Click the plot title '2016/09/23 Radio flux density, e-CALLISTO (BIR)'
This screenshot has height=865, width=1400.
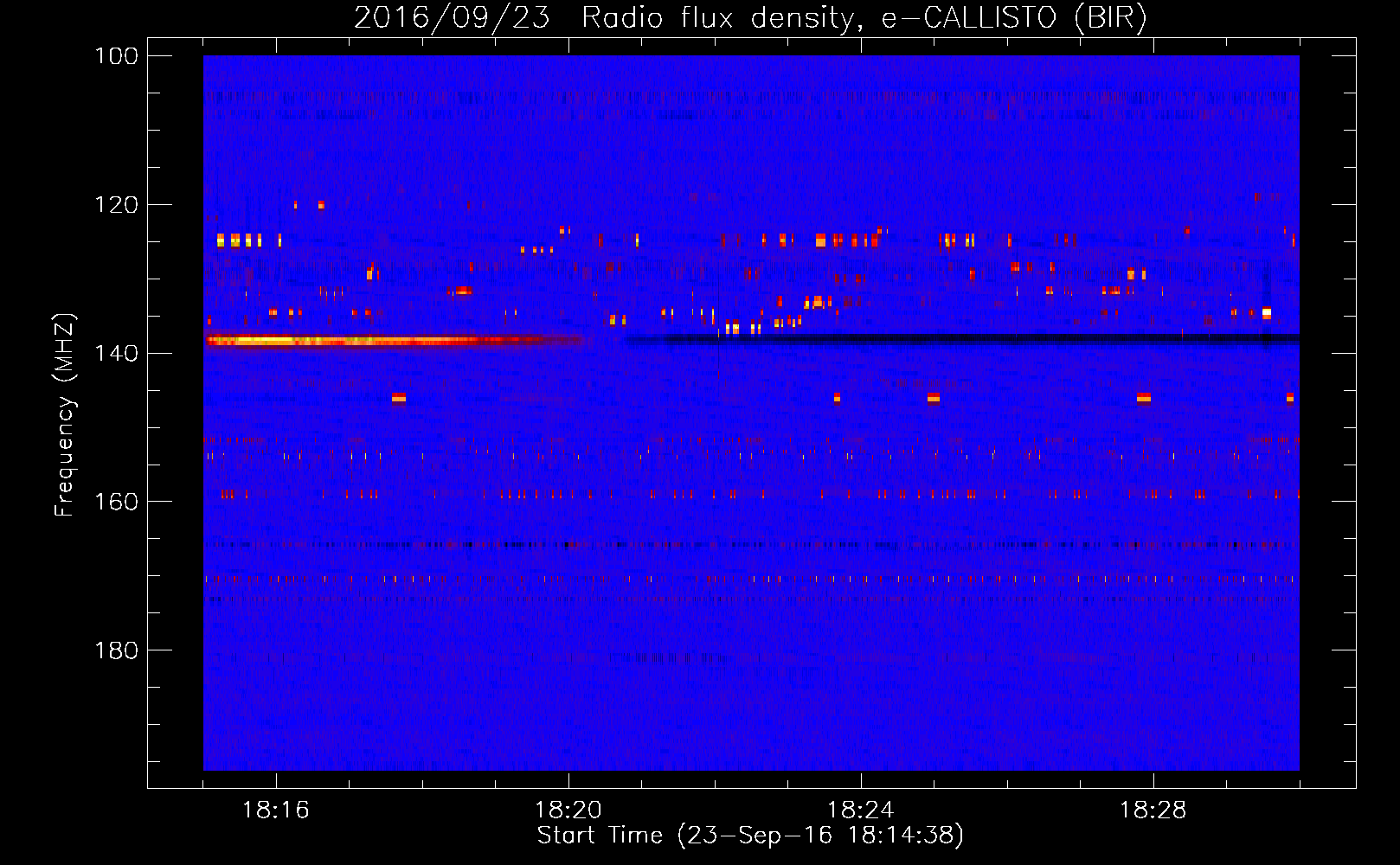coord(750,17)
